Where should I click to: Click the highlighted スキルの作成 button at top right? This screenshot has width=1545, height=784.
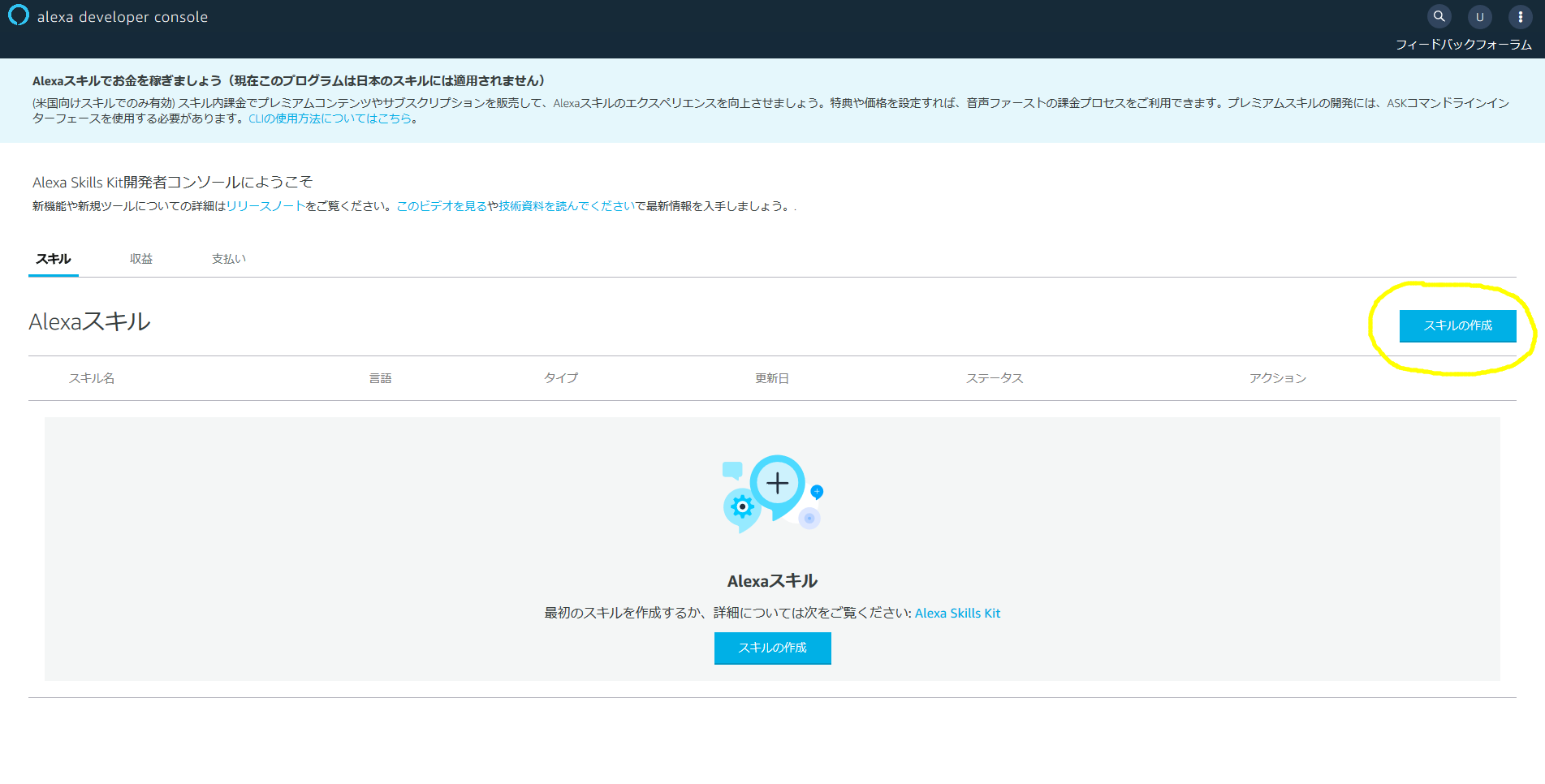1457,325
